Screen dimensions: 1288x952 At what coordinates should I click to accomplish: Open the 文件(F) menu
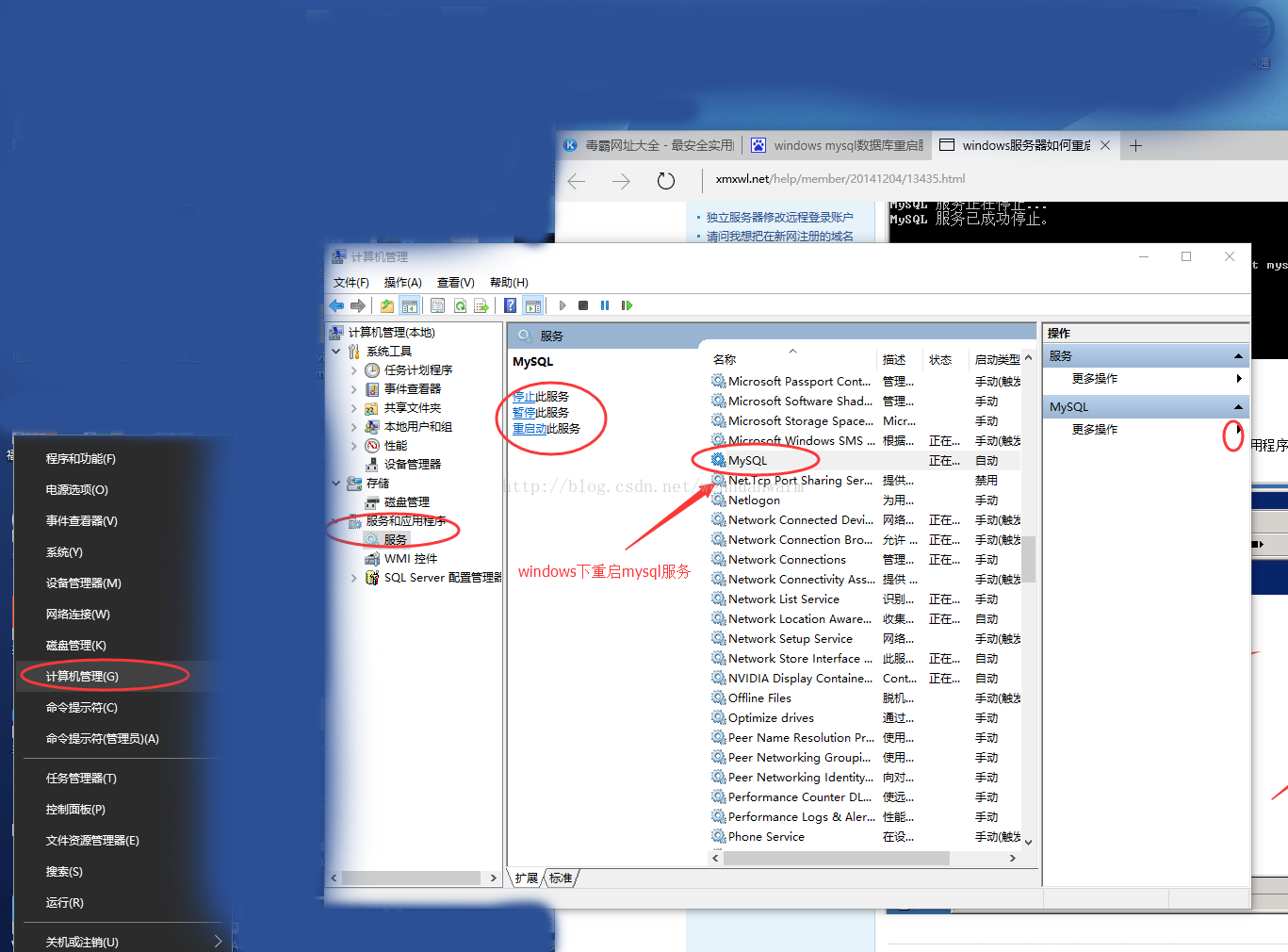click(351, 283)
